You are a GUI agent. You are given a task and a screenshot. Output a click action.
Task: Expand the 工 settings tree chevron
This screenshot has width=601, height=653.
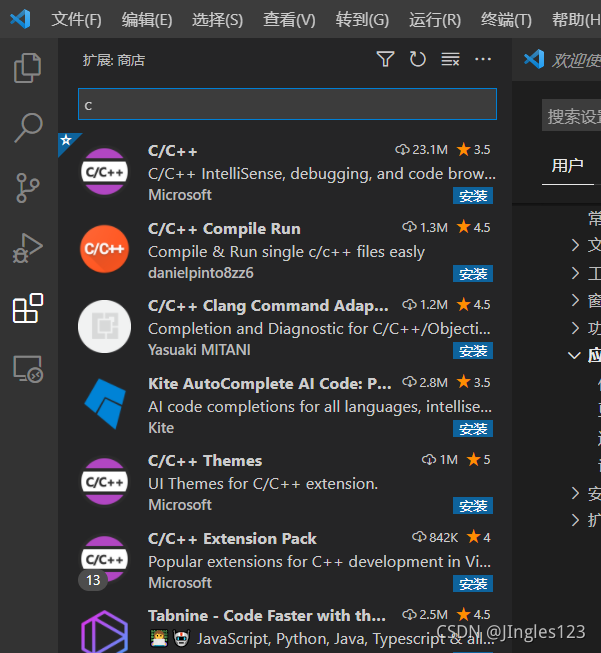click(x=575, y=273)
